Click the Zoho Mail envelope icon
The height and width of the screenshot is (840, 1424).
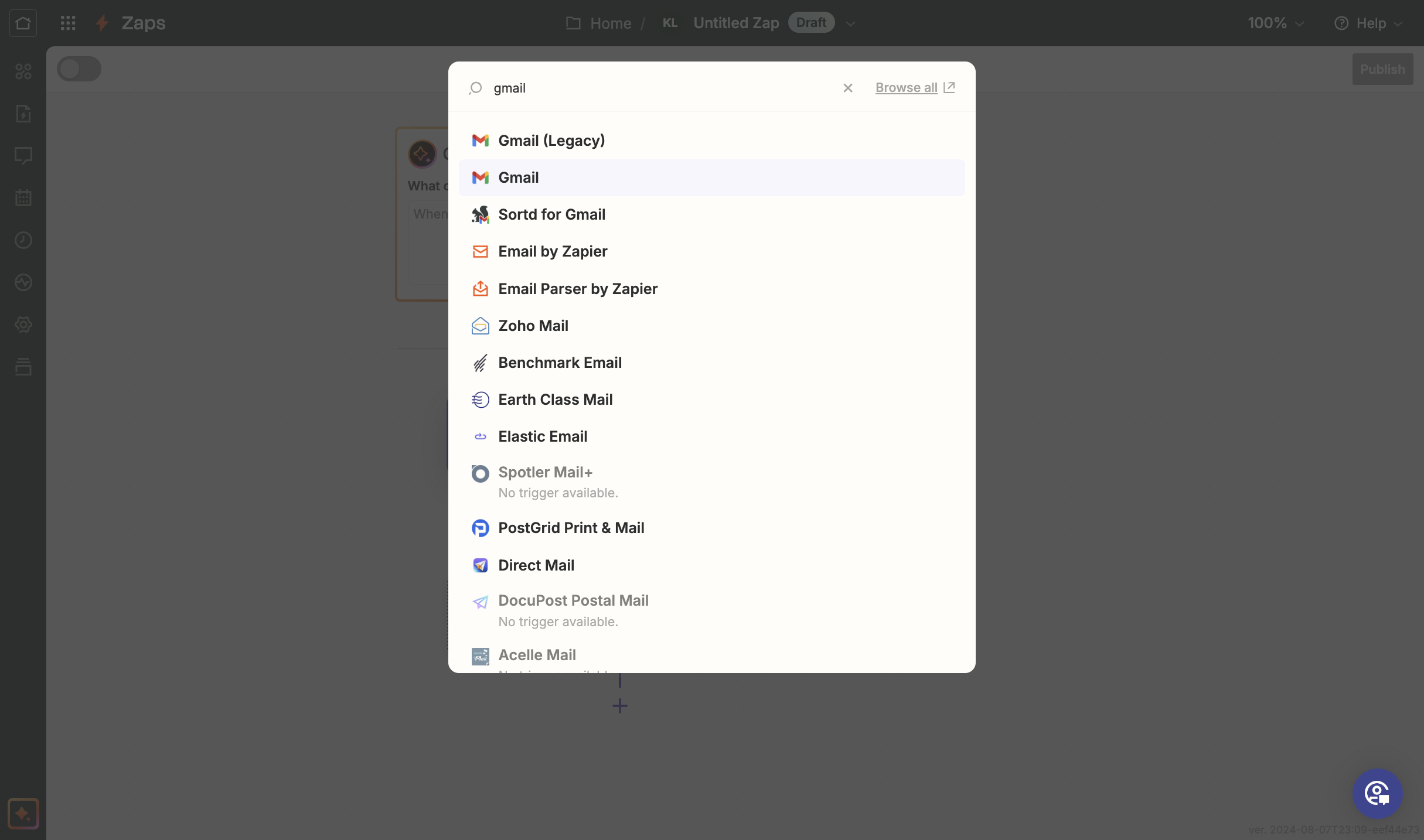coord(480,326)
